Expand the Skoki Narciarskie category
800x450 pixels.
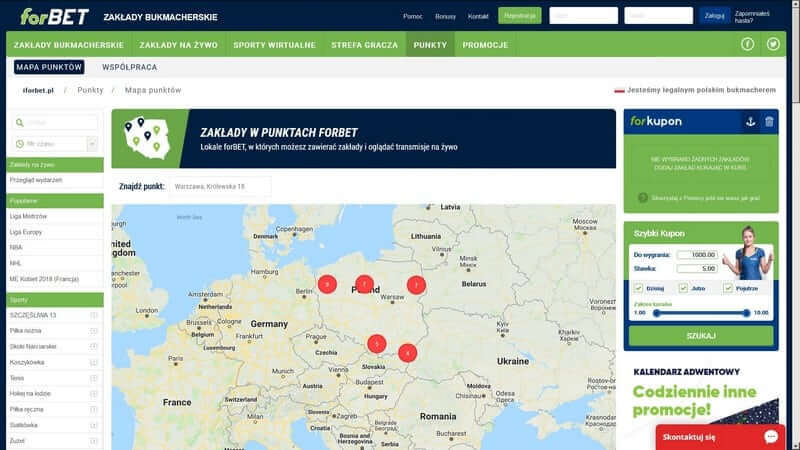point(94,346)
